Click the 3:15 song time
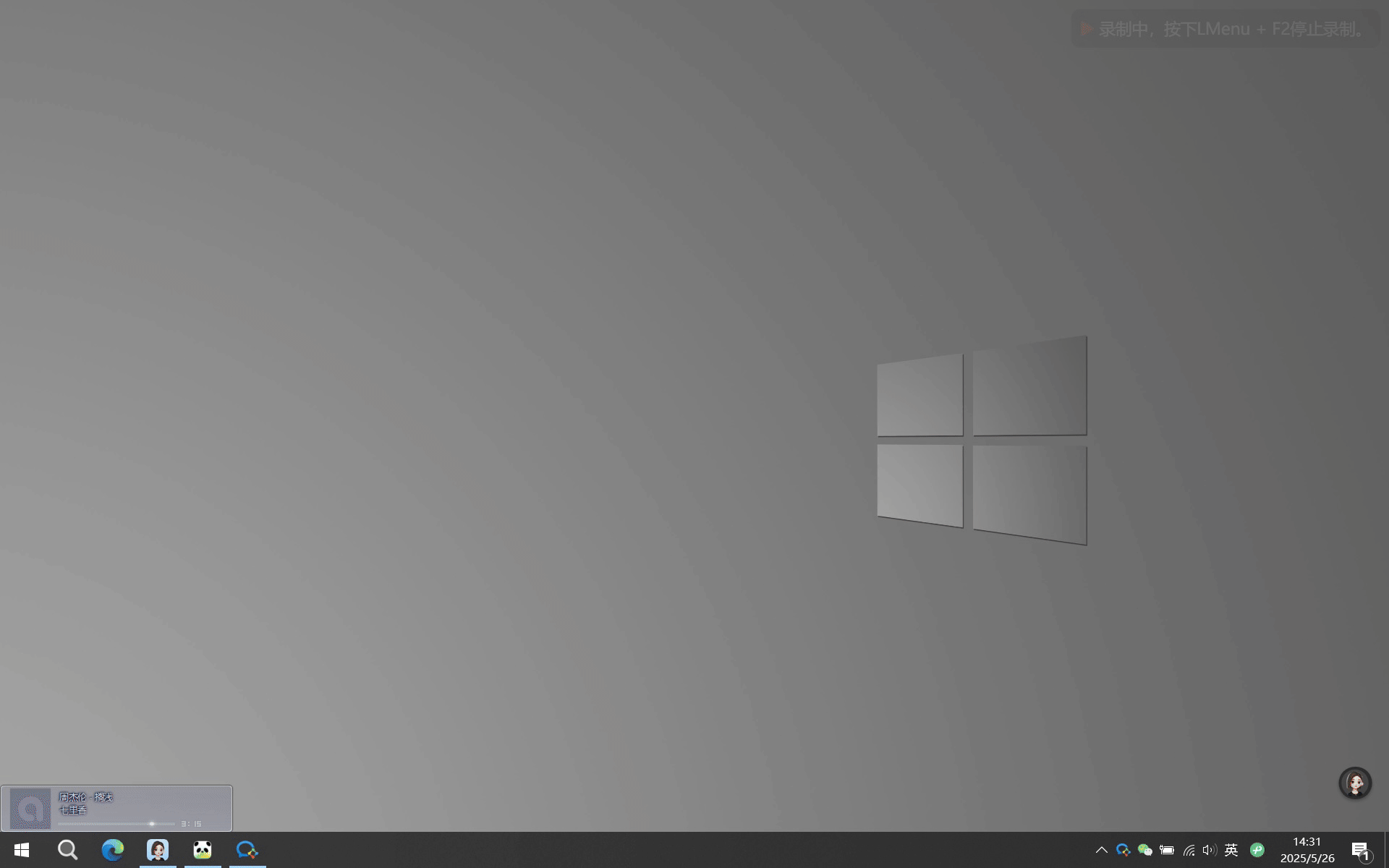Screen dimensions: 1389x868 click(191, 824)
